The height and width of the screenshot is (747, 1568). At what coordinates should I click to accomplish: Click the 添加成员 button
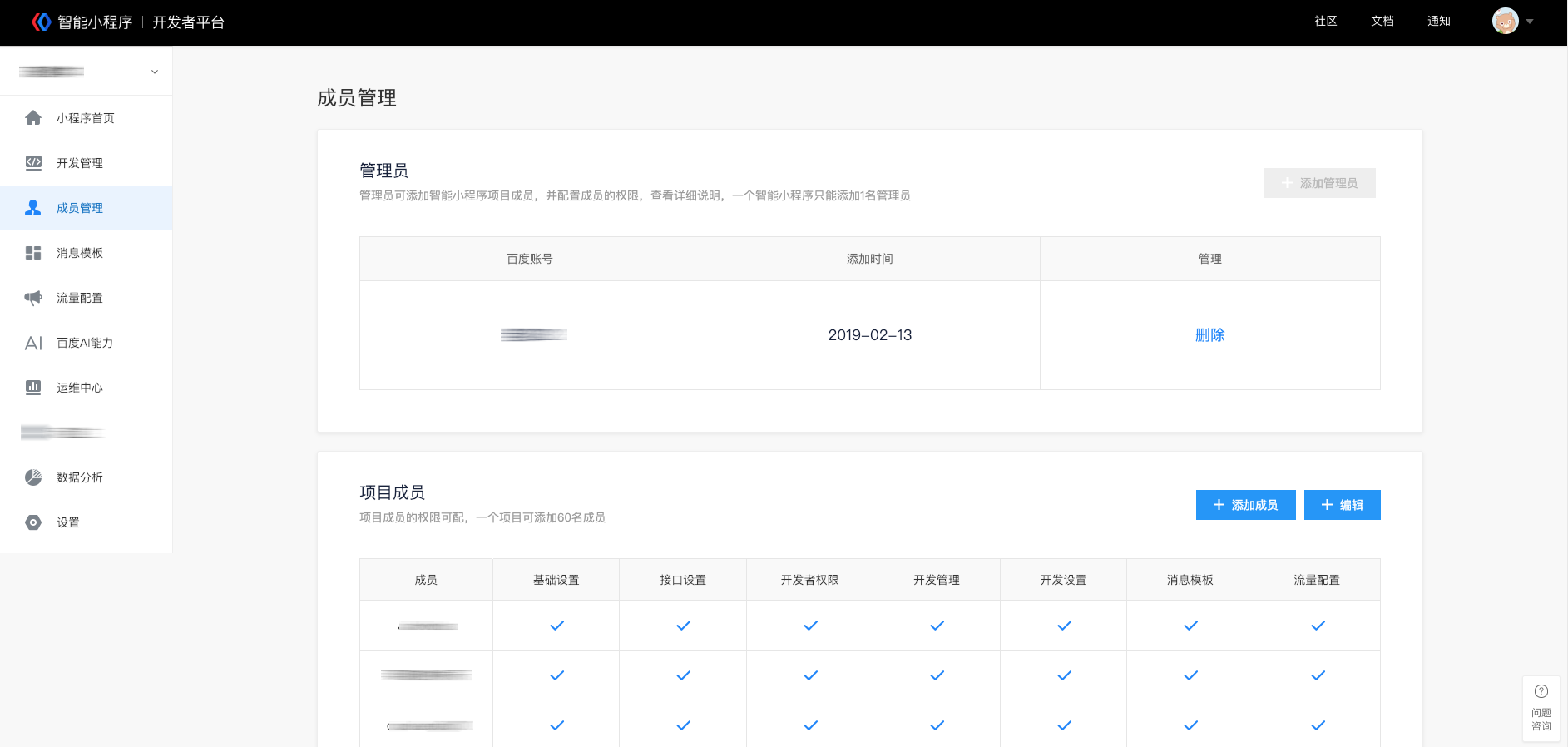coord(1245,505)
